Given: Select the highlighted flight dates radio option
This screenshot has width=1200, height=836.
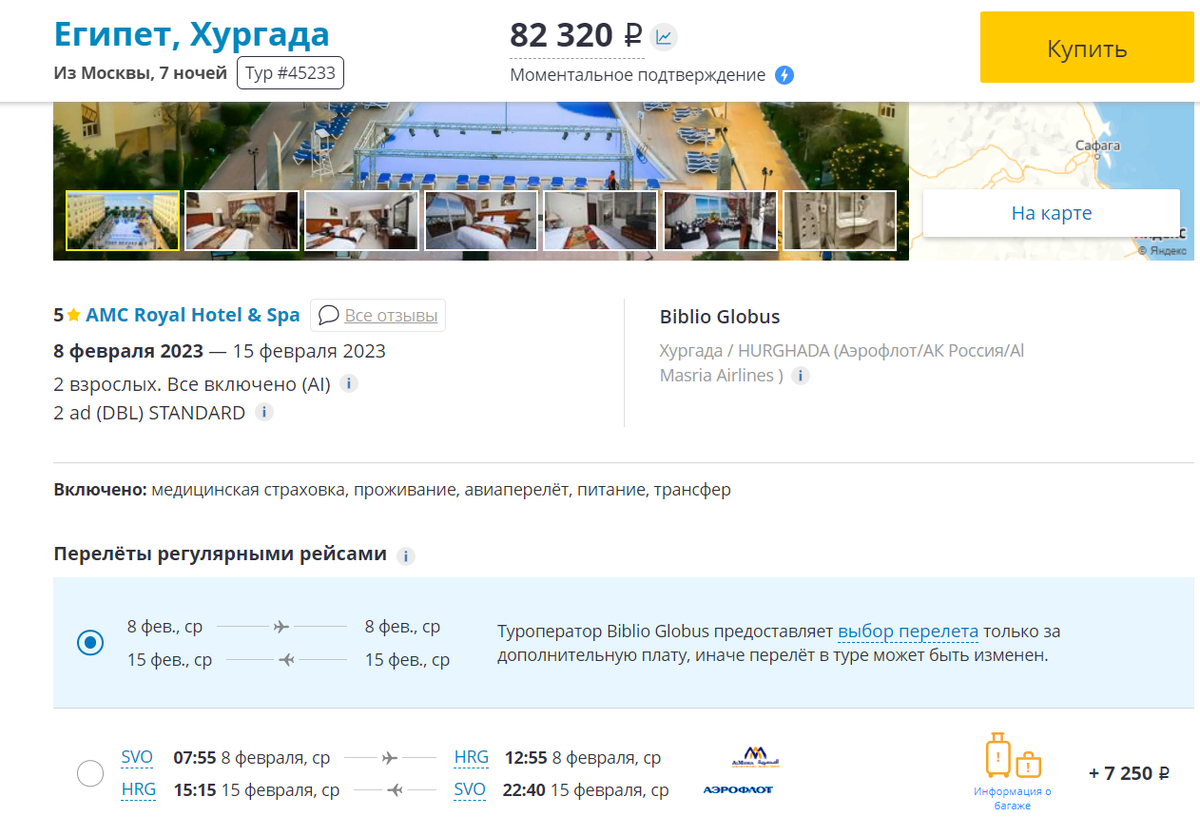Looking at the screenshot, I should [x=91, y=644].
